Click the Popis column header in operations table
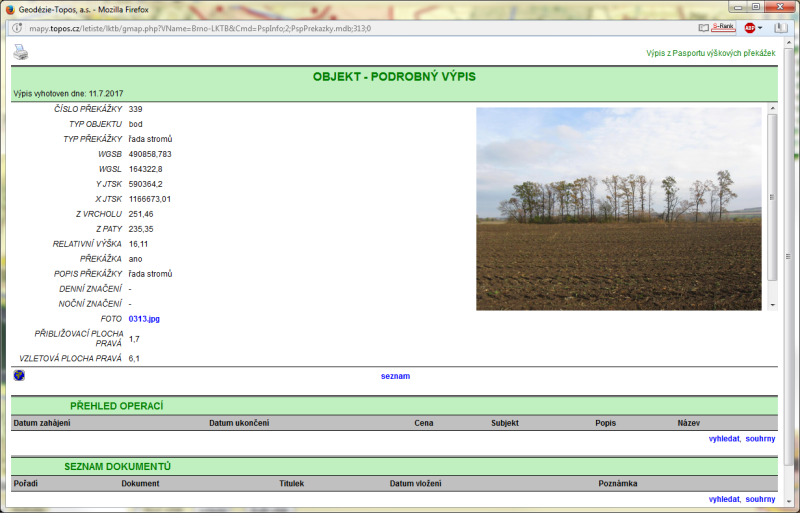The height and width of the screenshot is (513, 800). point(606,423)
